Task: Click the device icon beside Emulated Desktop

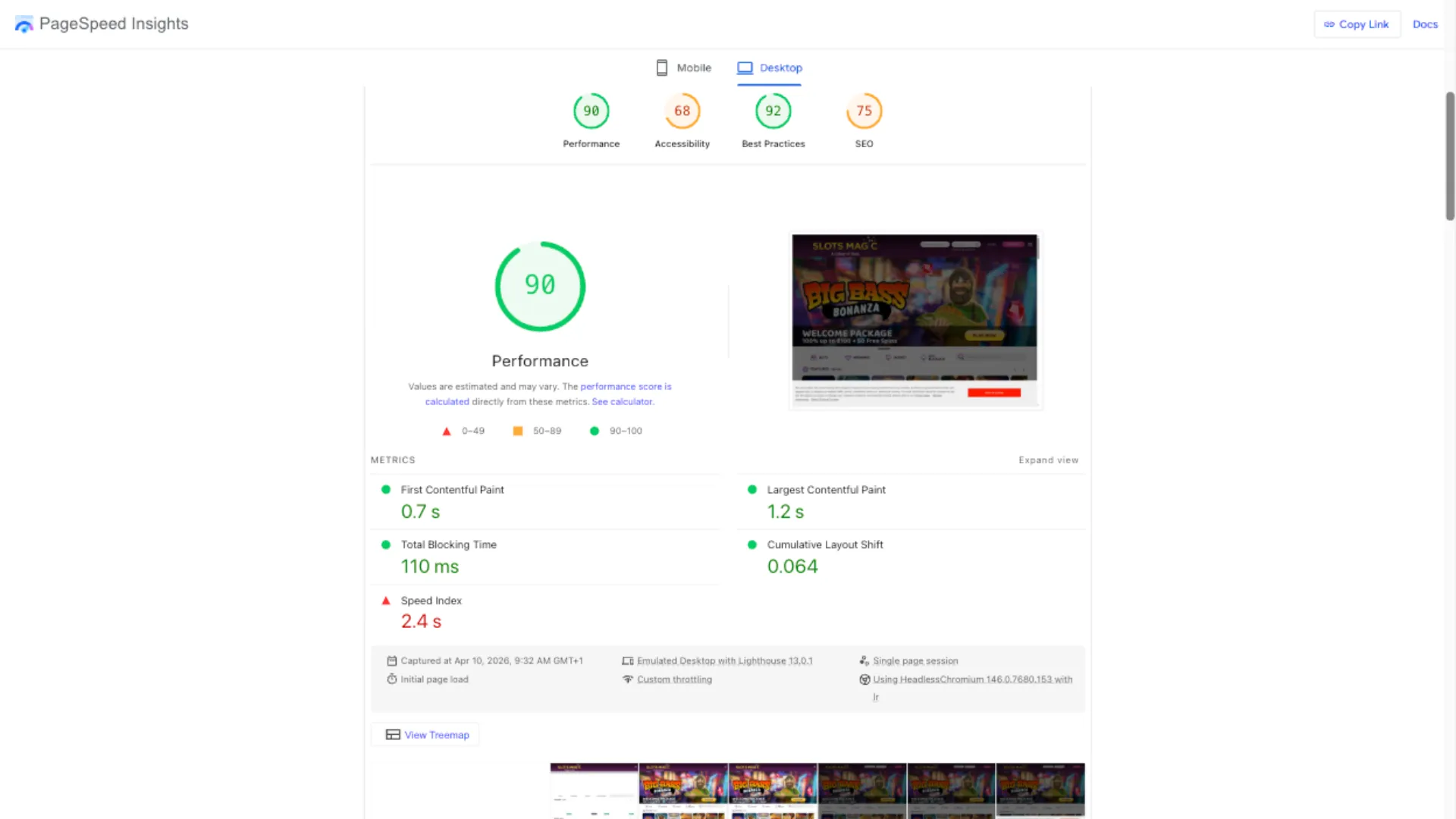Action: [x=628, y=661]
